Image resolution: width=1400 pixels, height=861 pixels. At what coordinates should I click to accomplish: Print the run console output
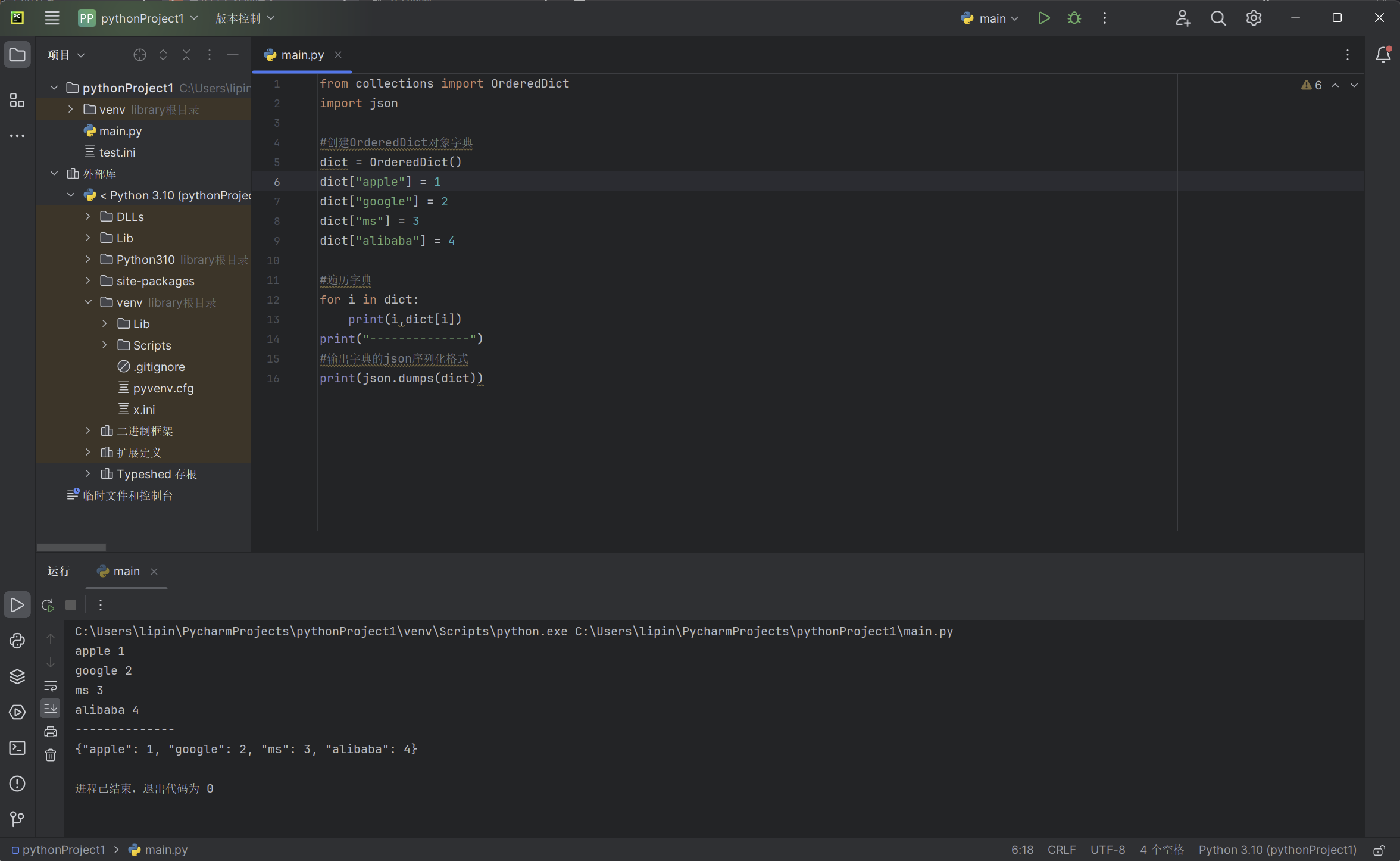[51, 732]
